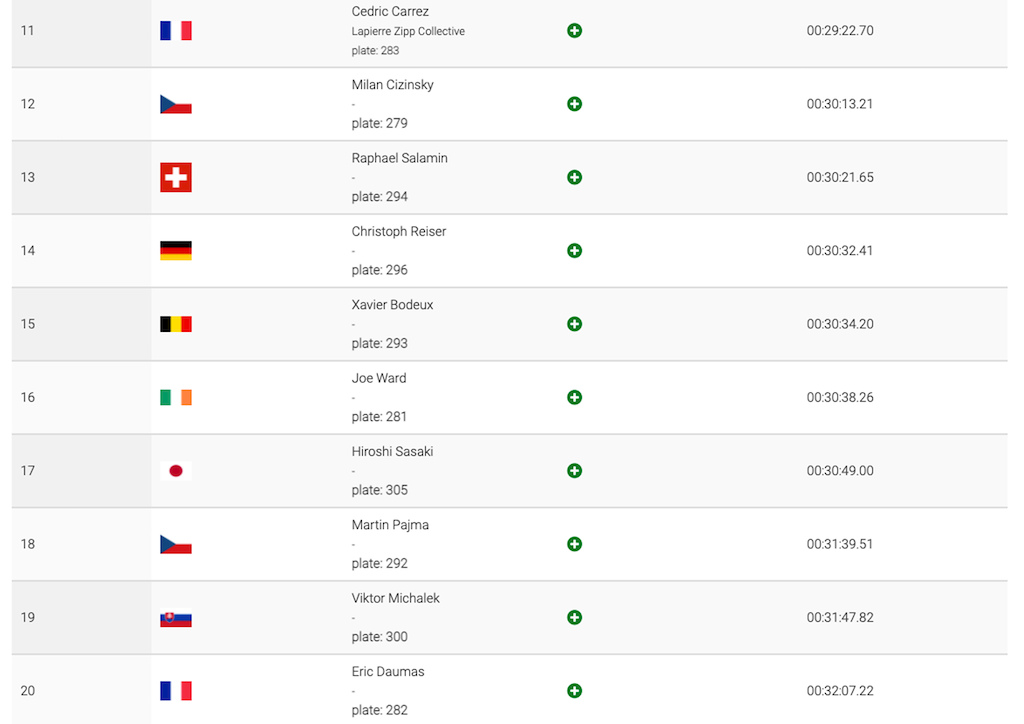1024x724 pixels.
Task: Click plus icon in Viktor Michalek row
Action: 574,617
